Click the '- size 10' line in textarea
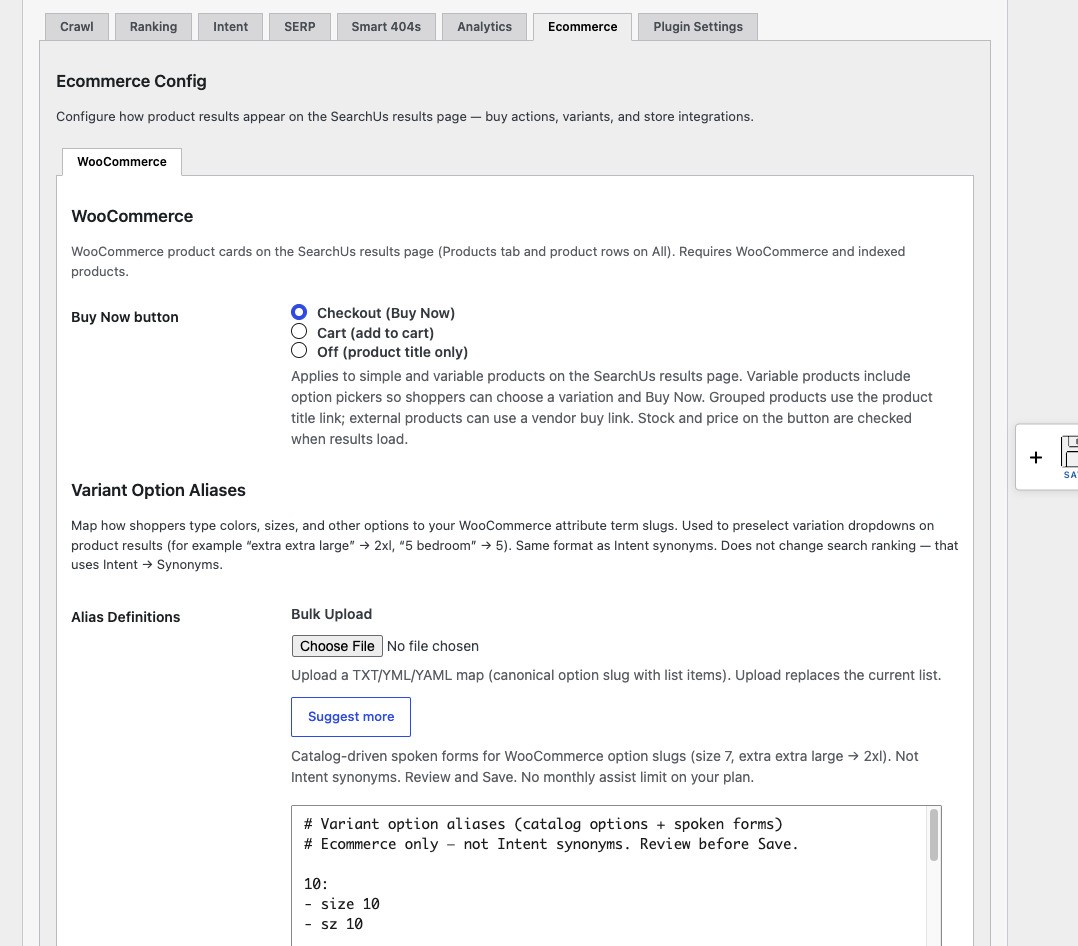Screen dimensions: 1078x946 pos(342,904)
